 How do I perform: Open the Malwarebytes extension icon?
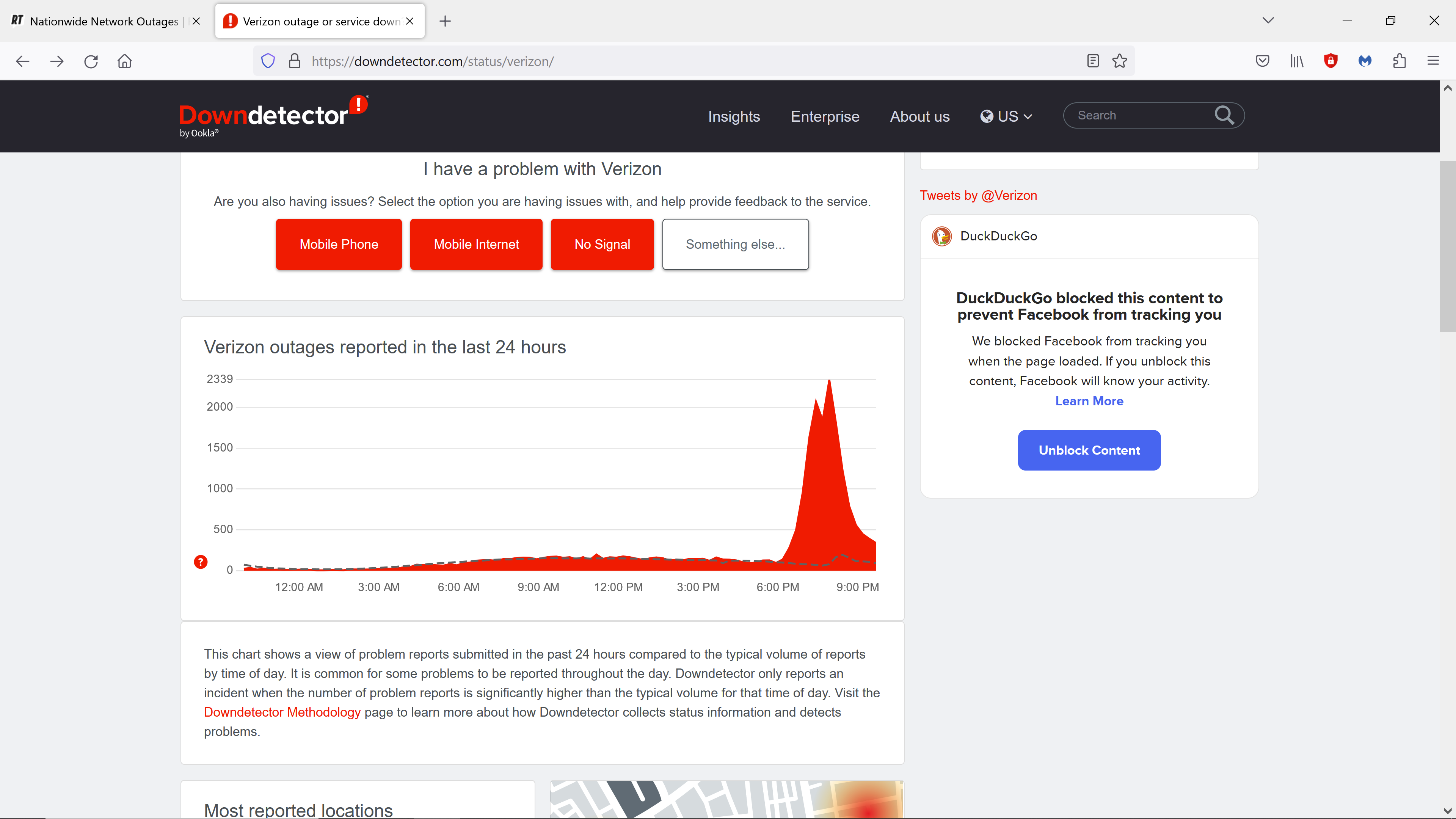(1365, 61)
